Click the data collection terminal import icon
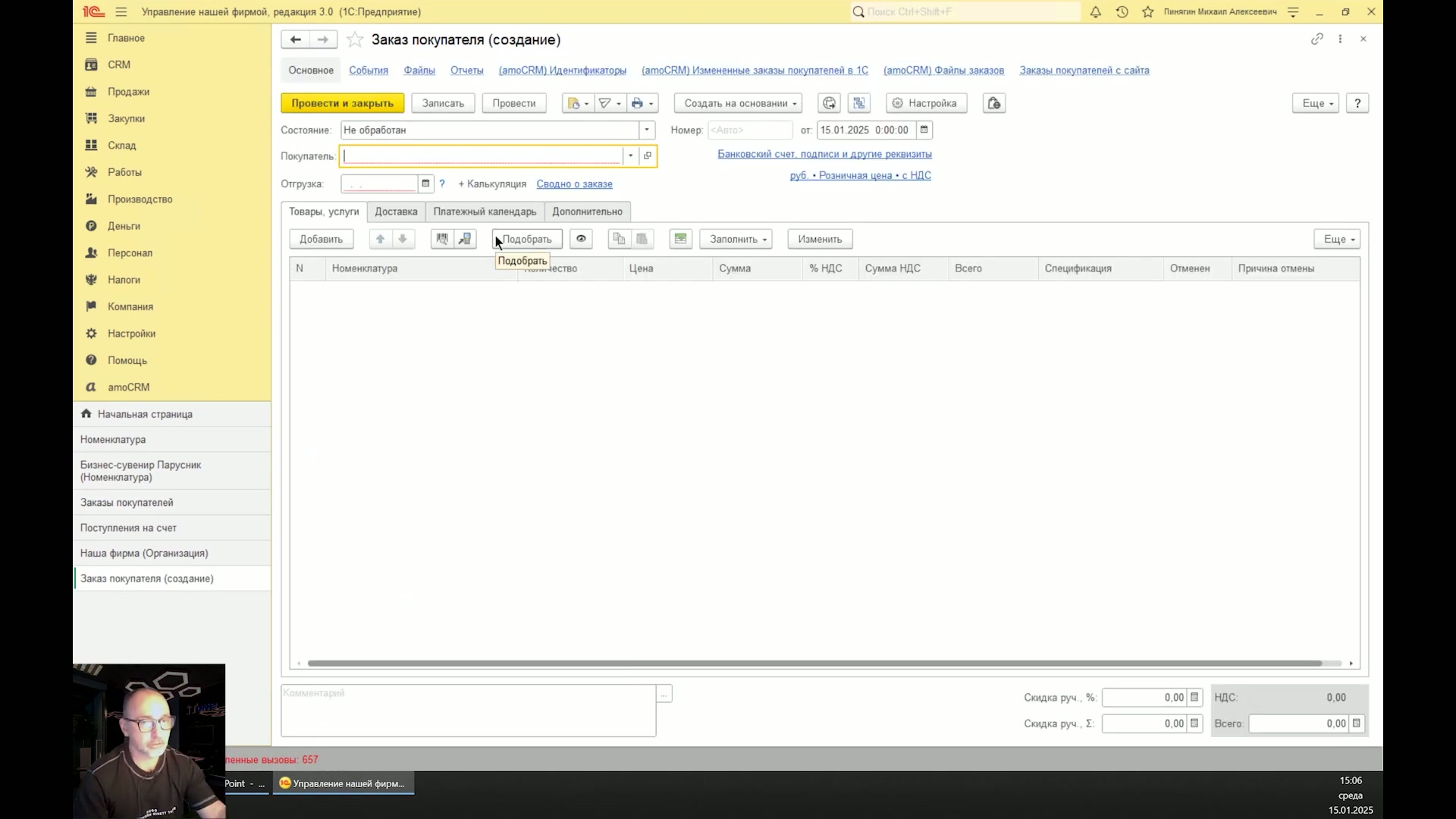 point(465,239)
